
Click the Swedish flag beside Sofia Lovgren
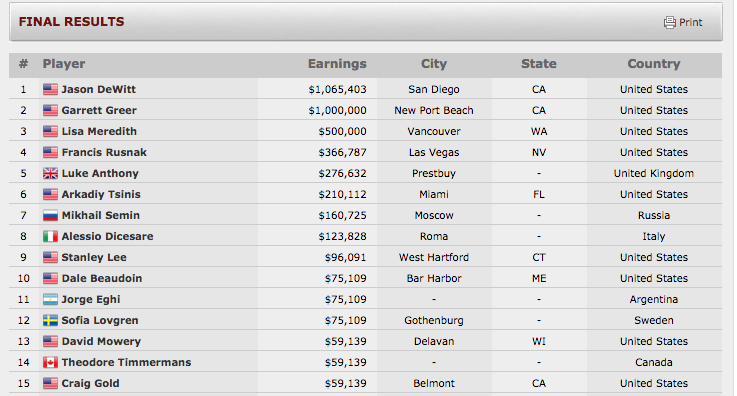(50, 320)
